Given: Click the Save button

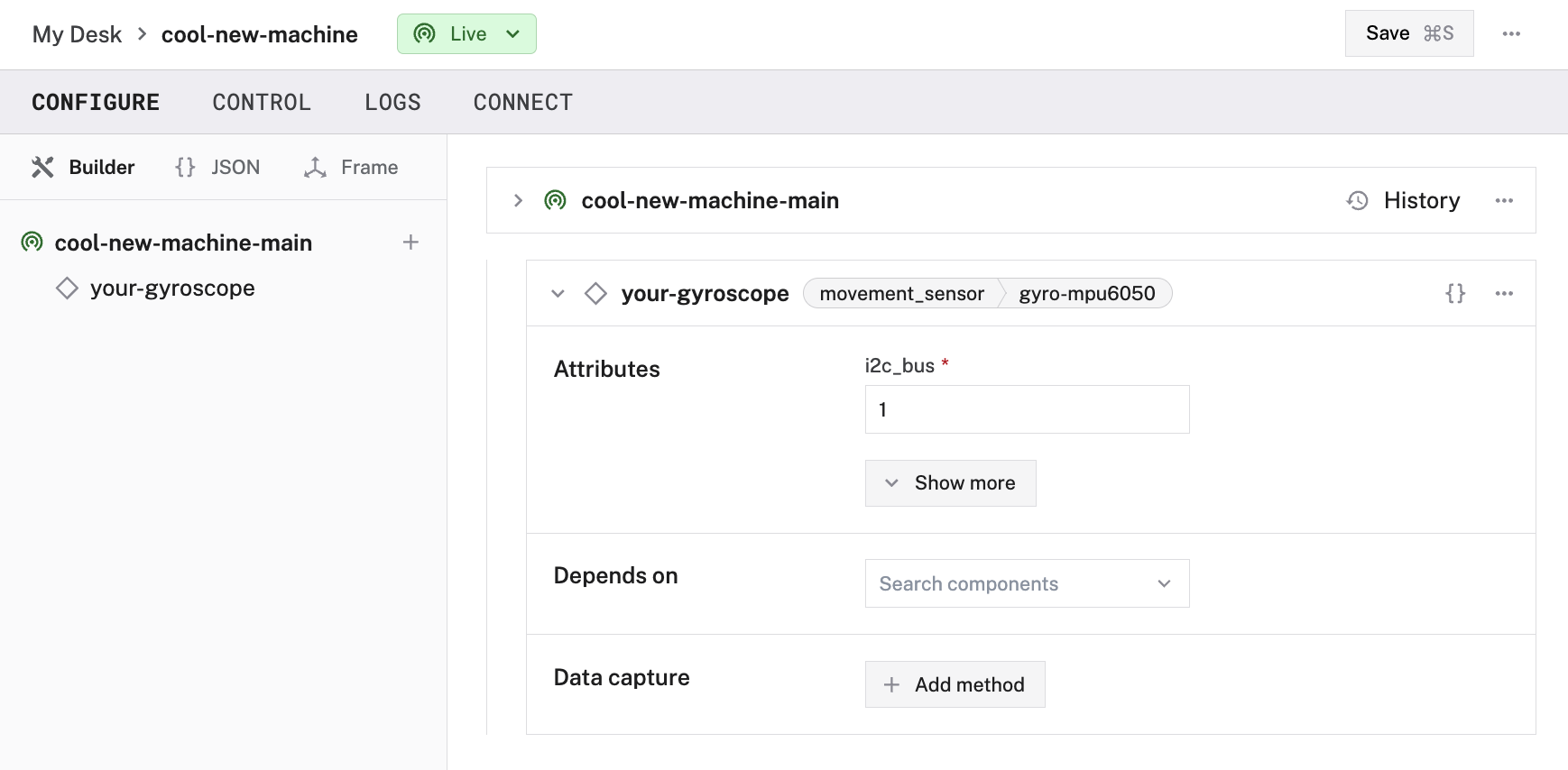Looking at the screenshot, I should 1408,34.
